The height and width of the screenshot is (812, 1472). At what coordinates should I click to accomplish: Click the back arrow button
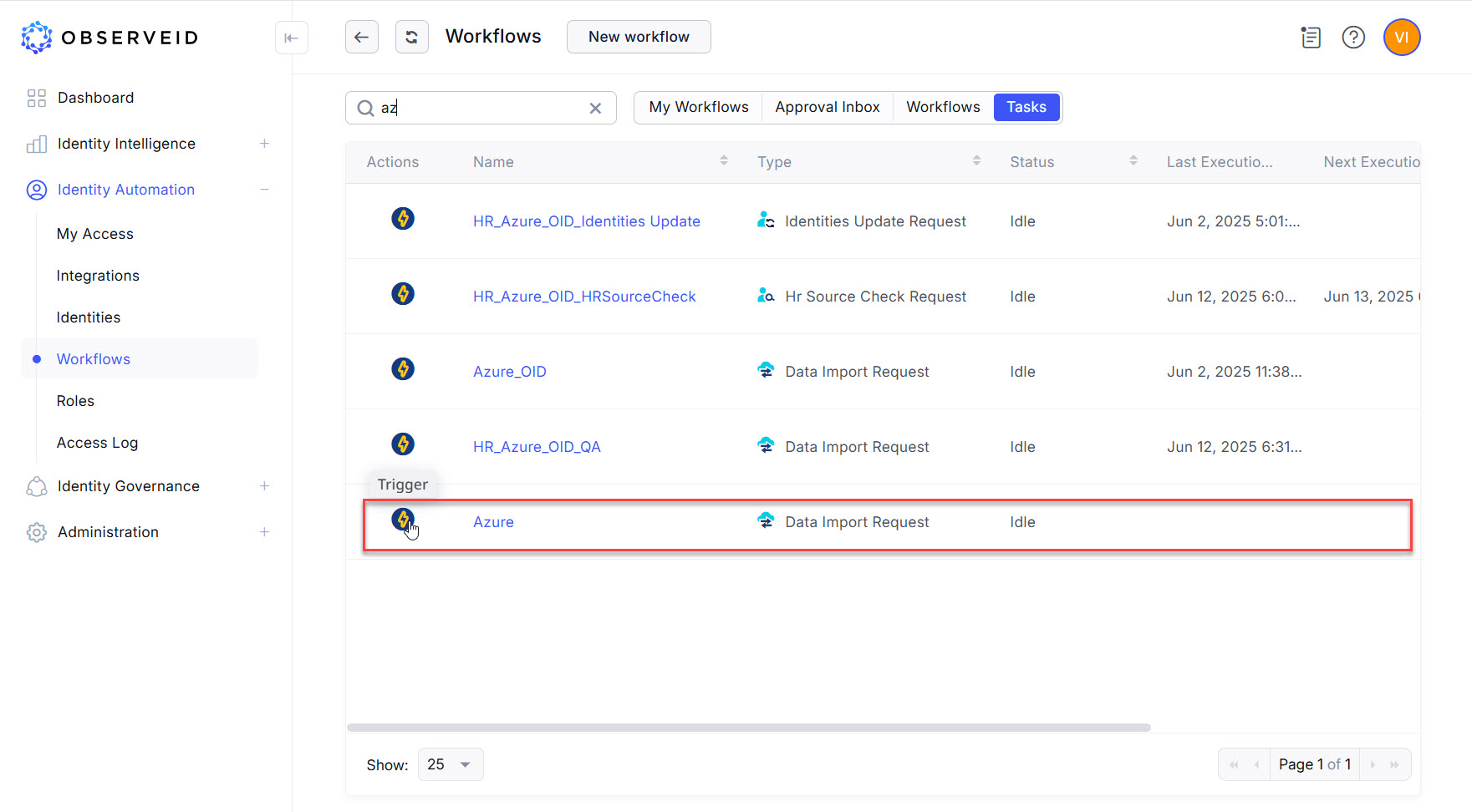(x=361, y=37)
